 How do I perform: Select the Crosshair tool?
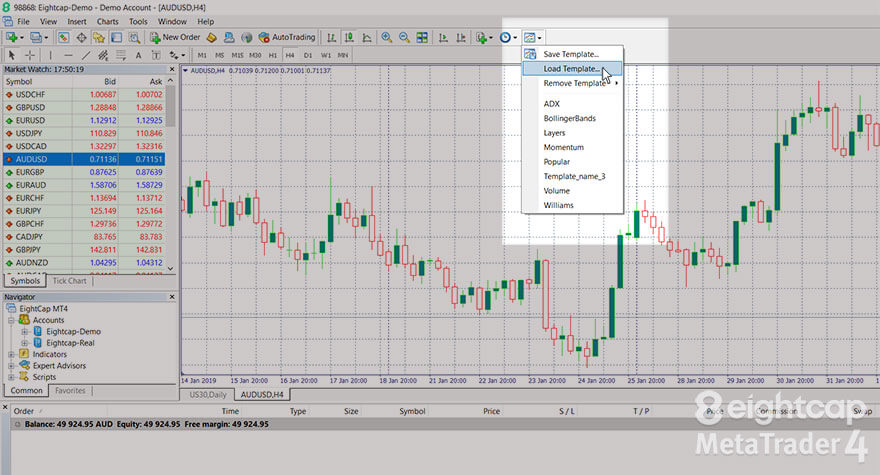[30, 55]
